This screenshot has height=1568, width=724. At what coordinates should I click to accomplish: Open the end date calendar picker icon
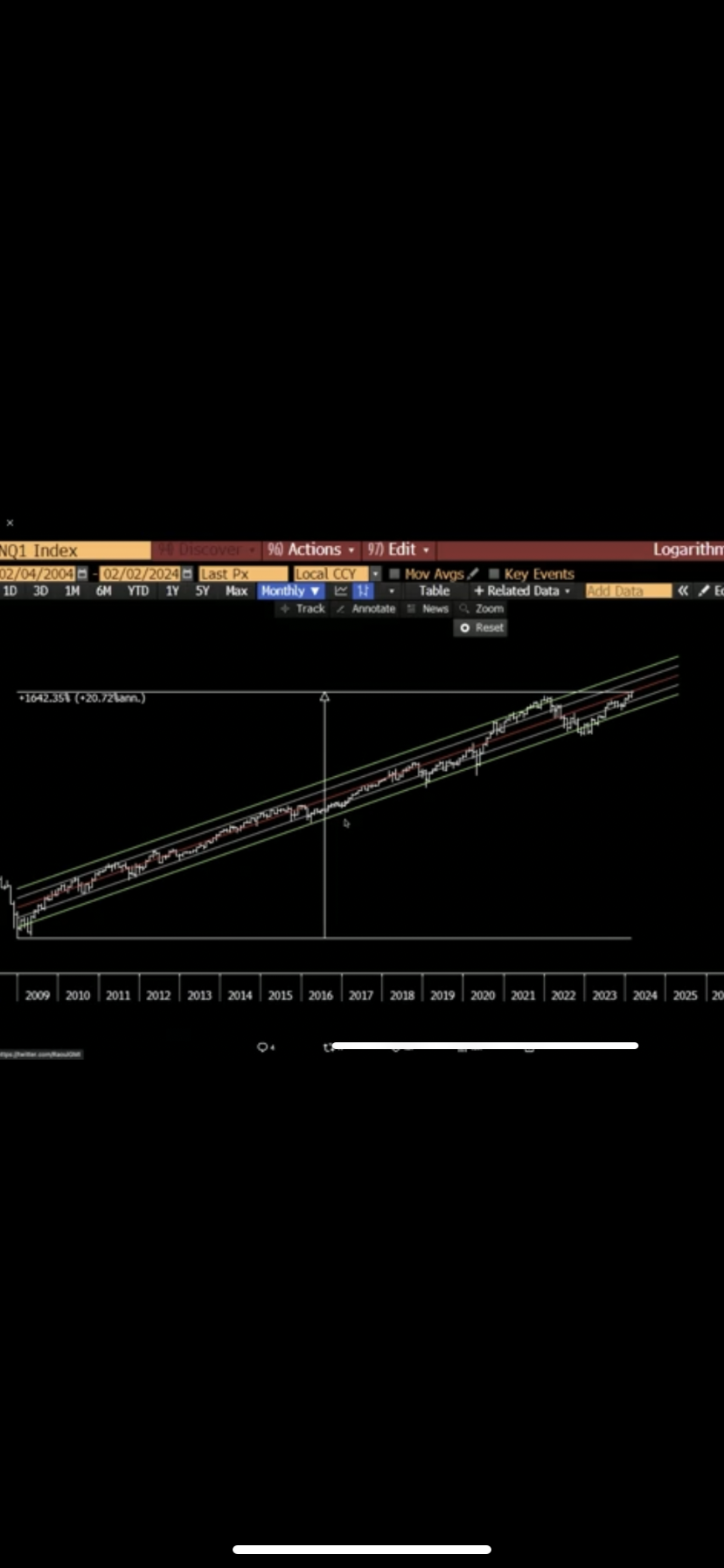coord(187,574)
